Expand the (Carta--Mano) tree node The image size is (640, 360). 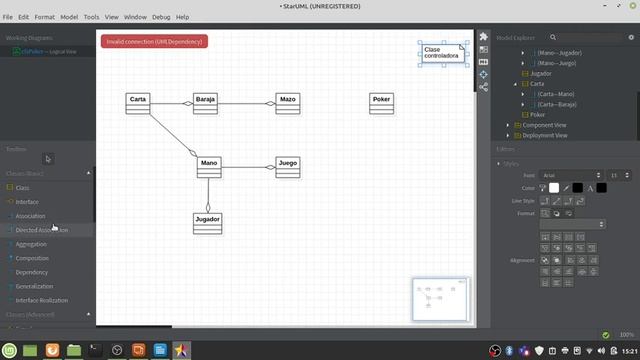point(522,94)
